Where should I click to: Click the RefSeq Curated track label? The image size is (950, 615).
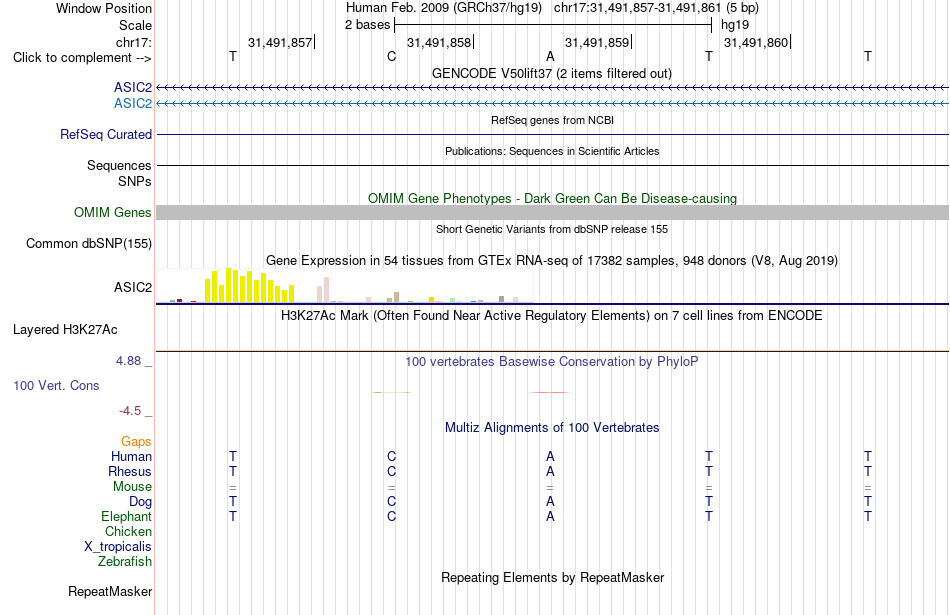point(106,135)
